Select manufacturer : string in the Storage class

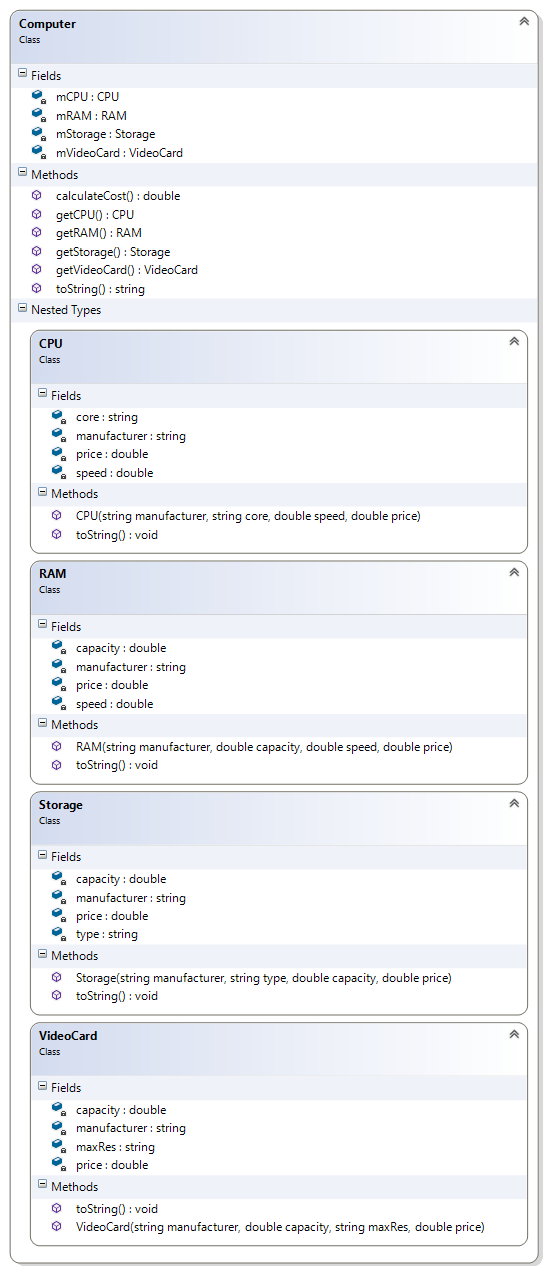coord(131,898)
